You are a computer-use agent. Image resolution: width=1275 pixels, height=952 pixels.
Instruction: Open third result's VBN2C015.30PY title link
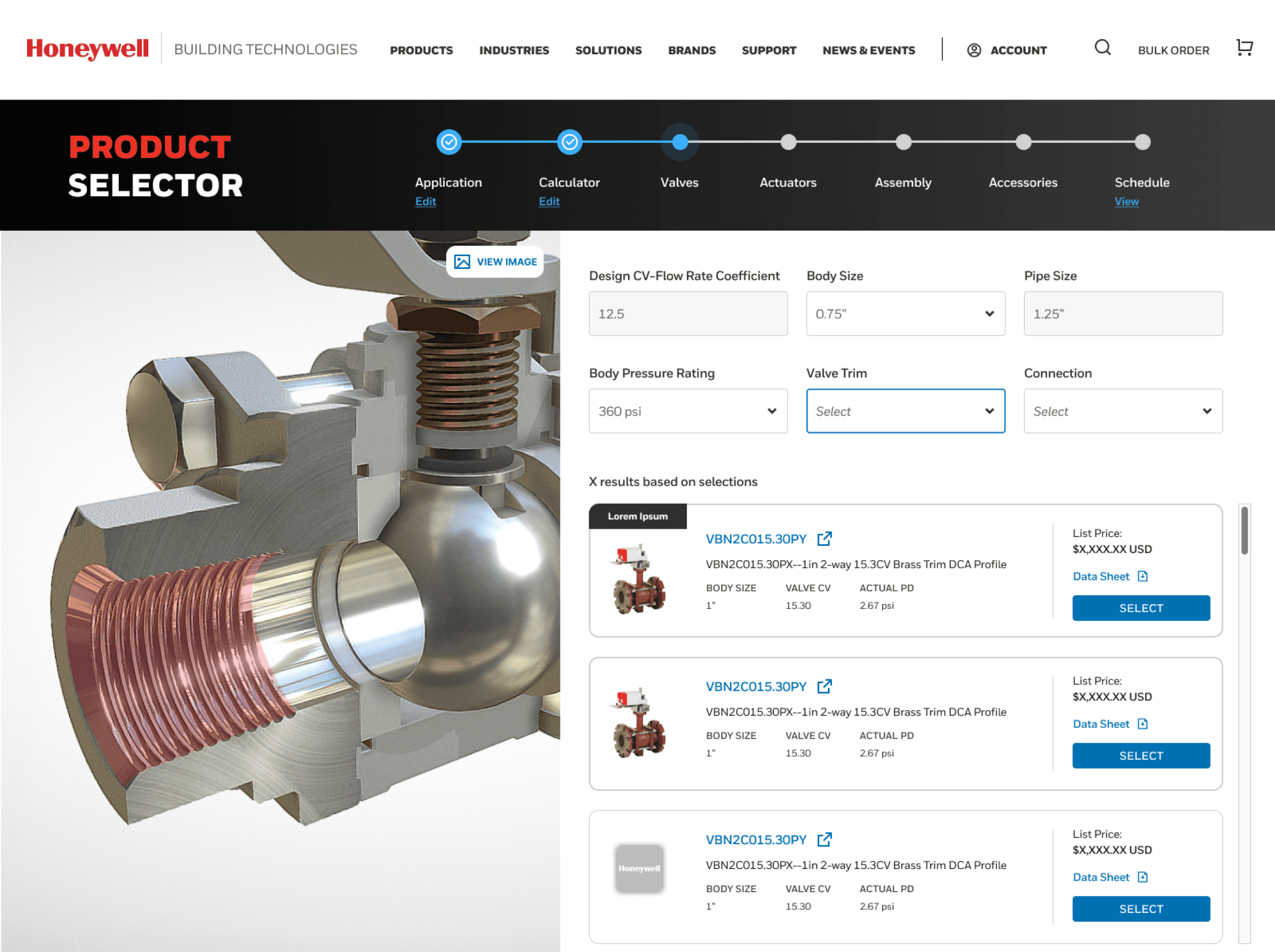(x=756, y=840)
